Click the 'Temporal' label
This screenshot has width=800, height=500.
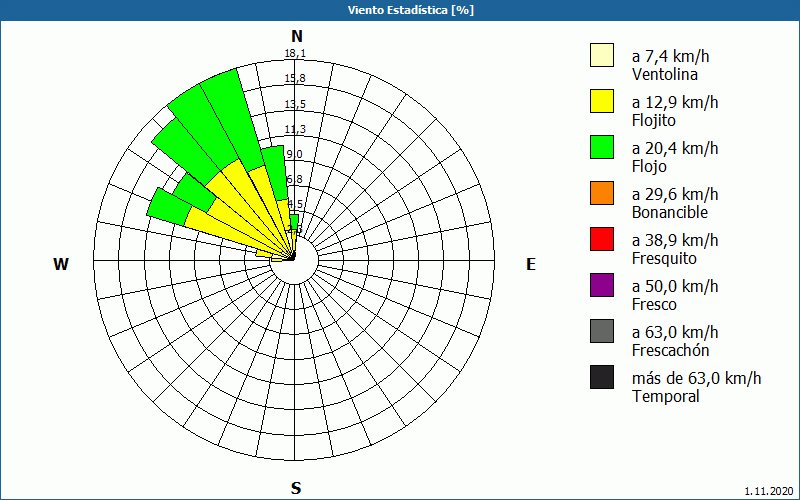coord(666,396)
